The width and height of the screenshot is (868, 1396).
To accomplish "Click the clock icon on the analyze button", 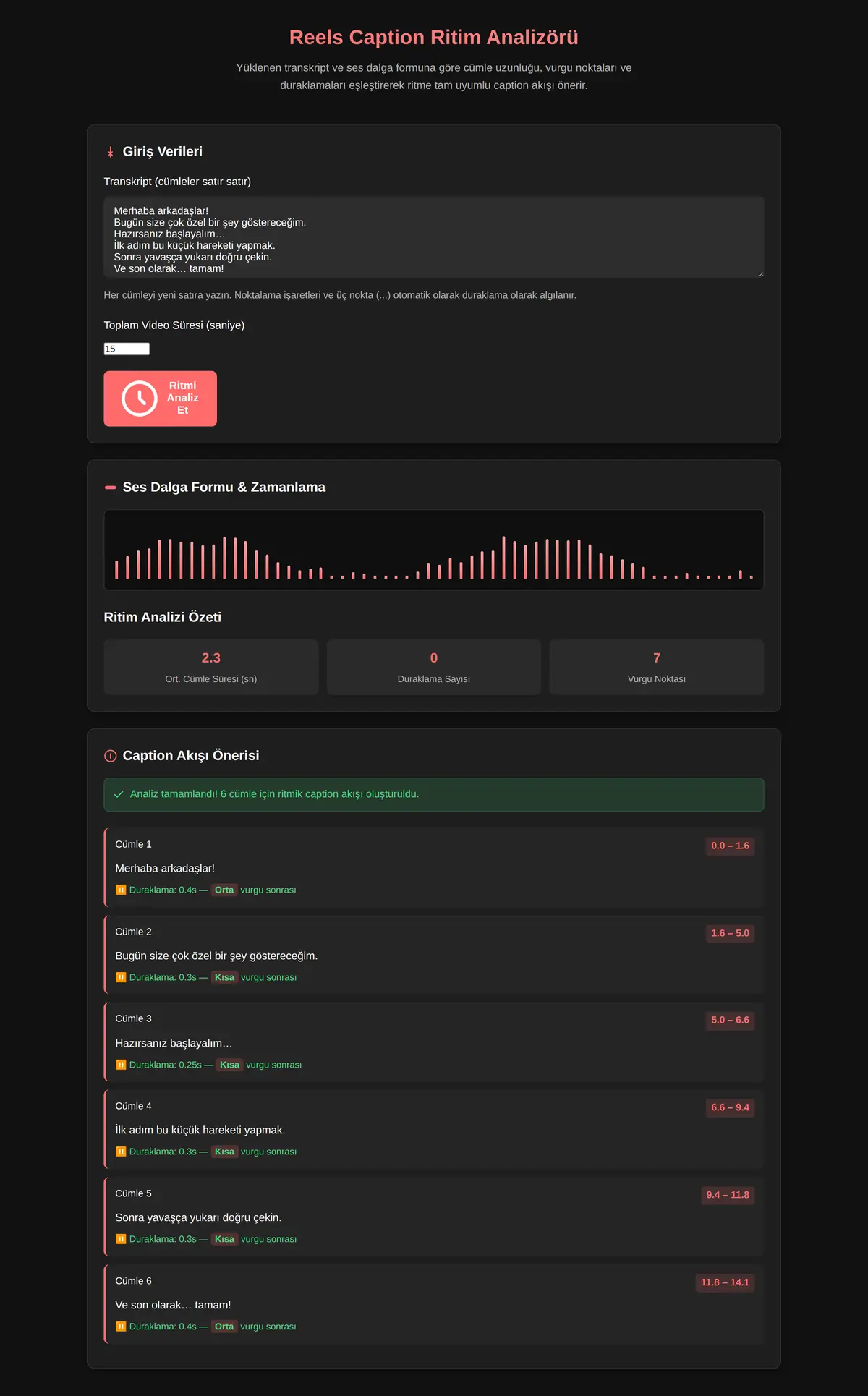I will click(140, 399).
